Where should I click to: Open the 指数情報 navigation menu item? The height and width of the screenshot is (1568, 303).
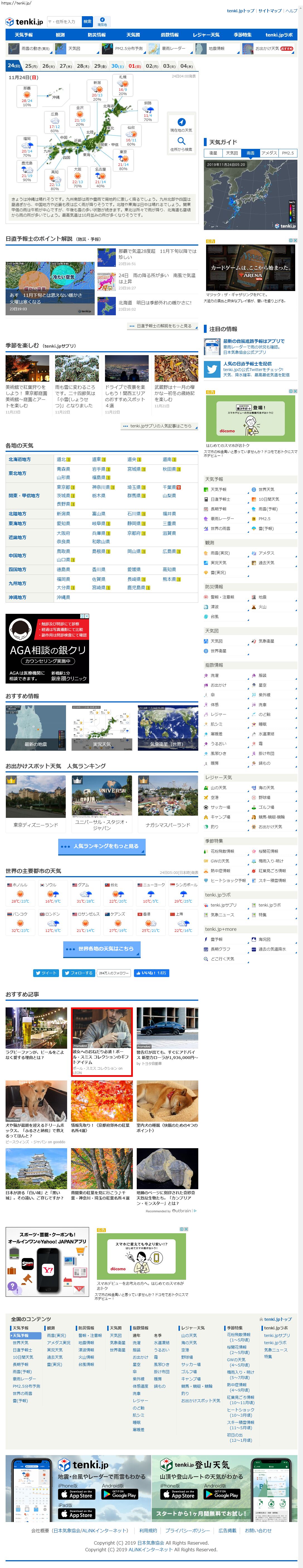click(x=169, y=35)
